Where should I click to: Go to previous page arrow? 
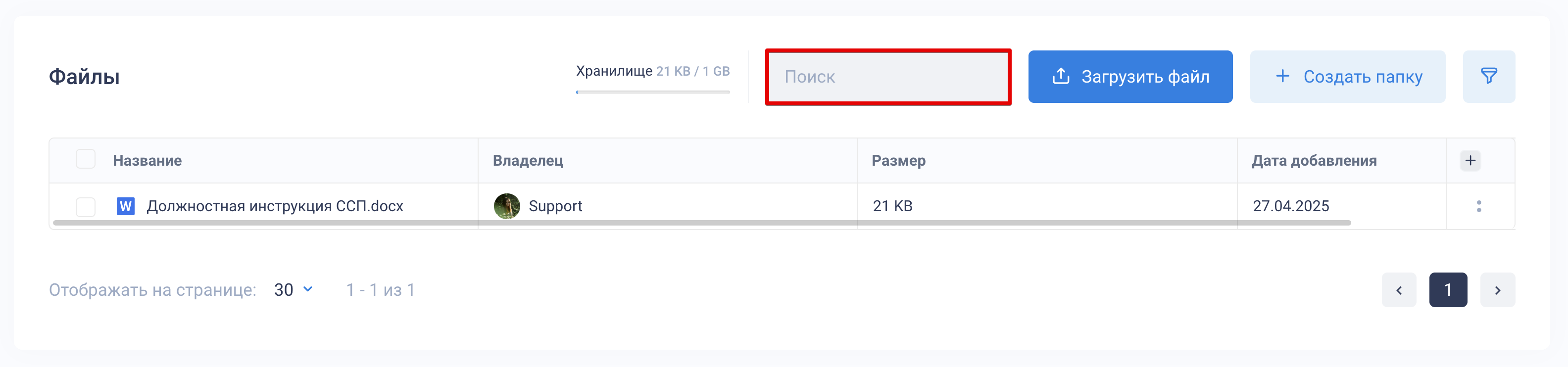click(1398, 290)
